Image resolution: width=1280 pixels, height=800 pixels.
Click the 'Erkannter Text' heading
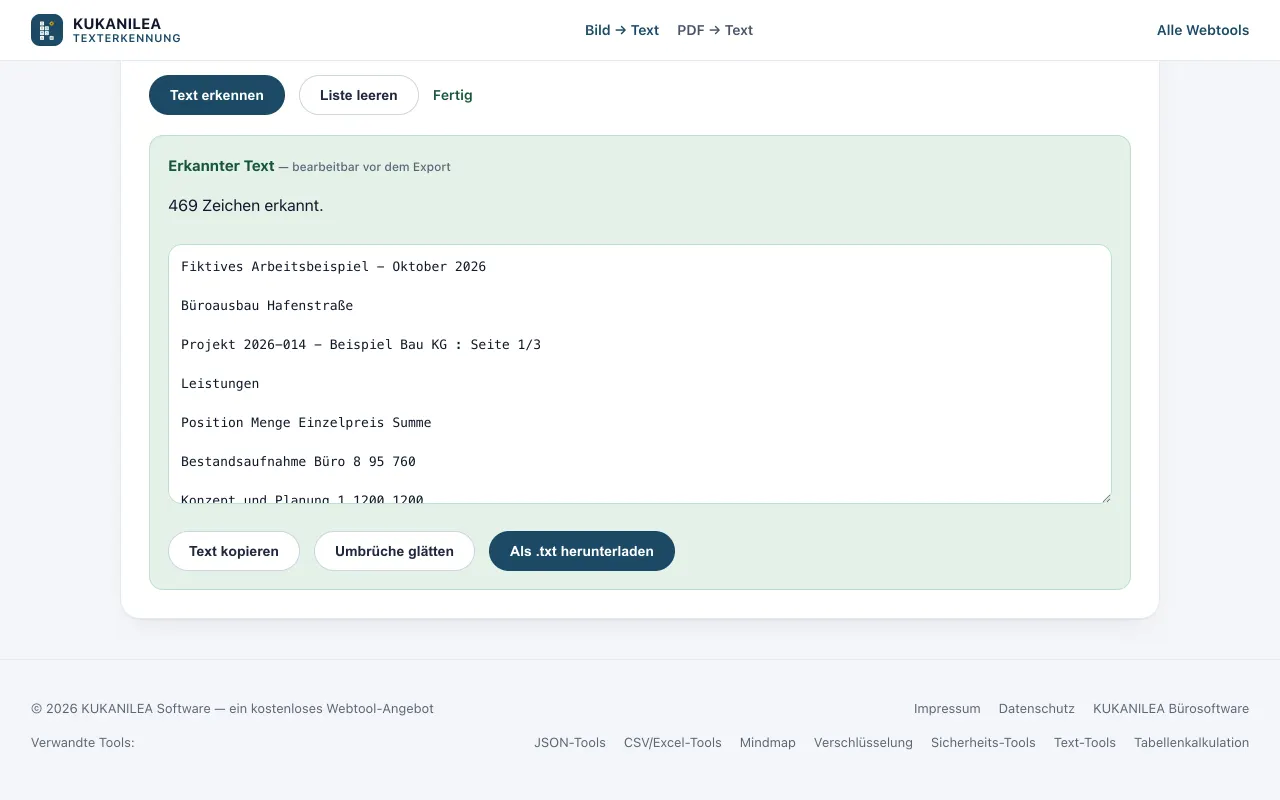[x=221, y=166]
